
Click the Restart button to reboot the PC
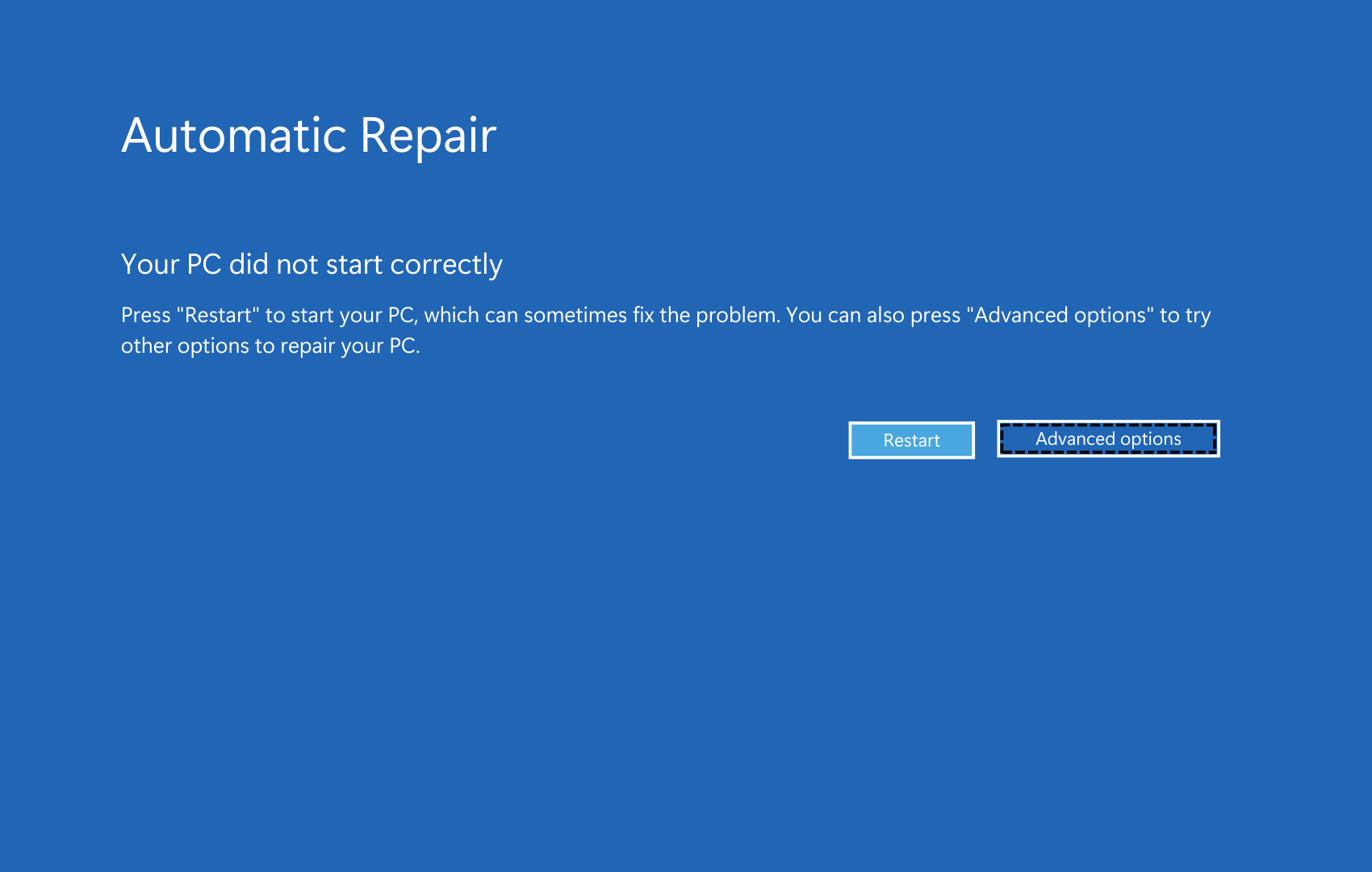coord(911,440)
